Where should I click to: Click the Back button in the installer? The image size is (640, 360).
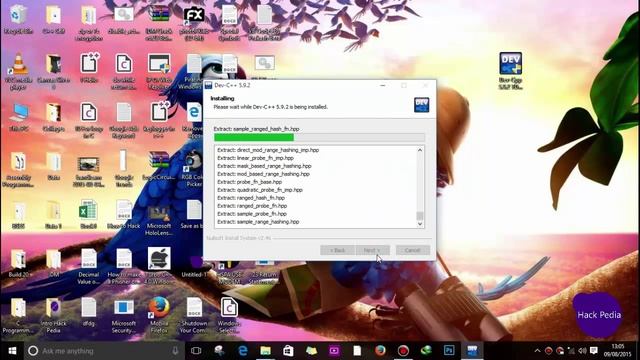tap(337, 250)
